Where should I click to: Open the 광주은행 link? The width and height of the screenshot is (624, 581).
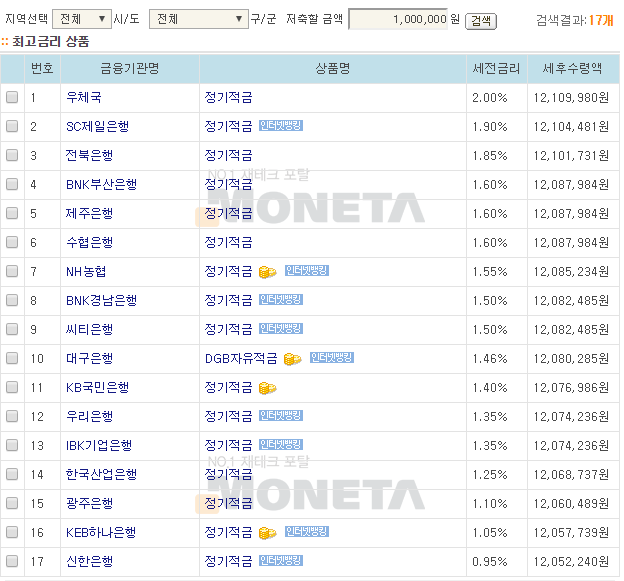point(90,503)
